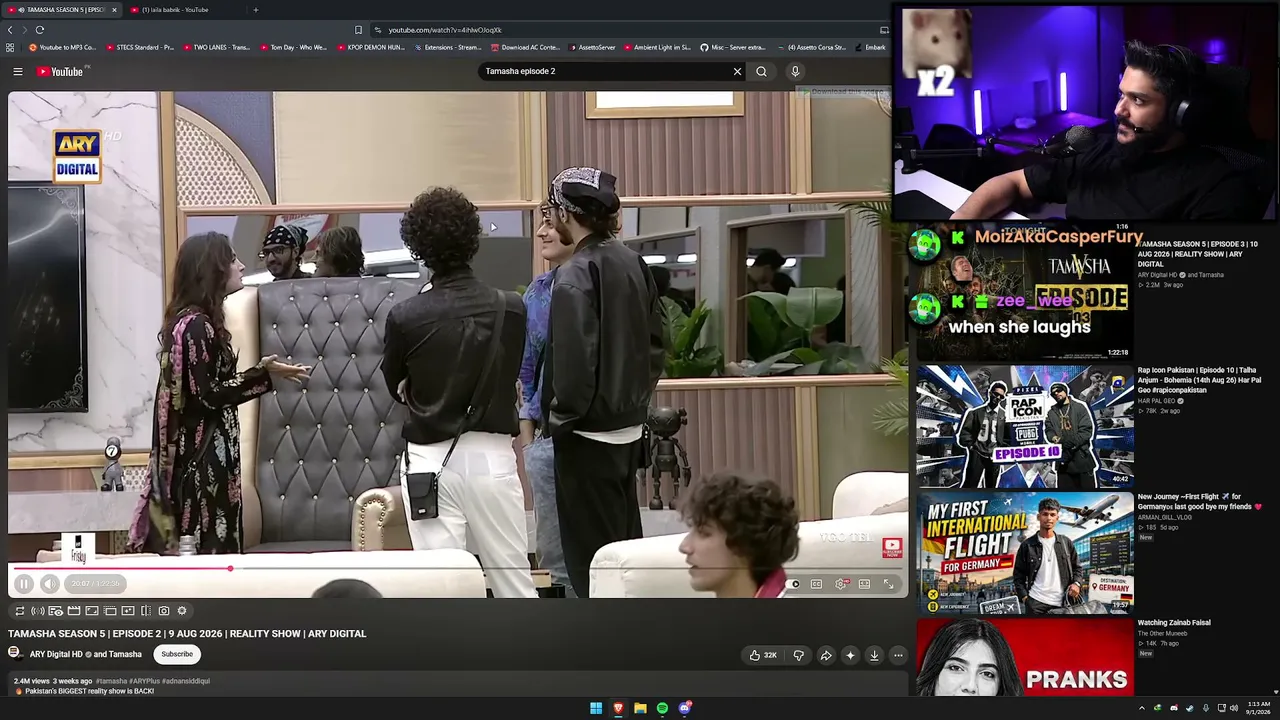Go to the YouTube home logo

point(61,71)
